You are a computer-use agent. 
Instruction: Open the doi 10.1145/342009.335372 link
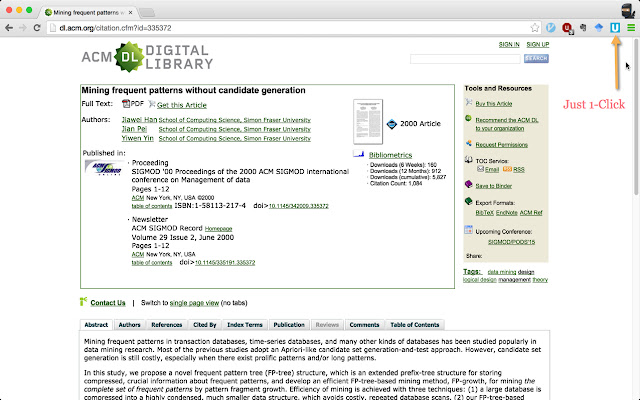[298, 206]
